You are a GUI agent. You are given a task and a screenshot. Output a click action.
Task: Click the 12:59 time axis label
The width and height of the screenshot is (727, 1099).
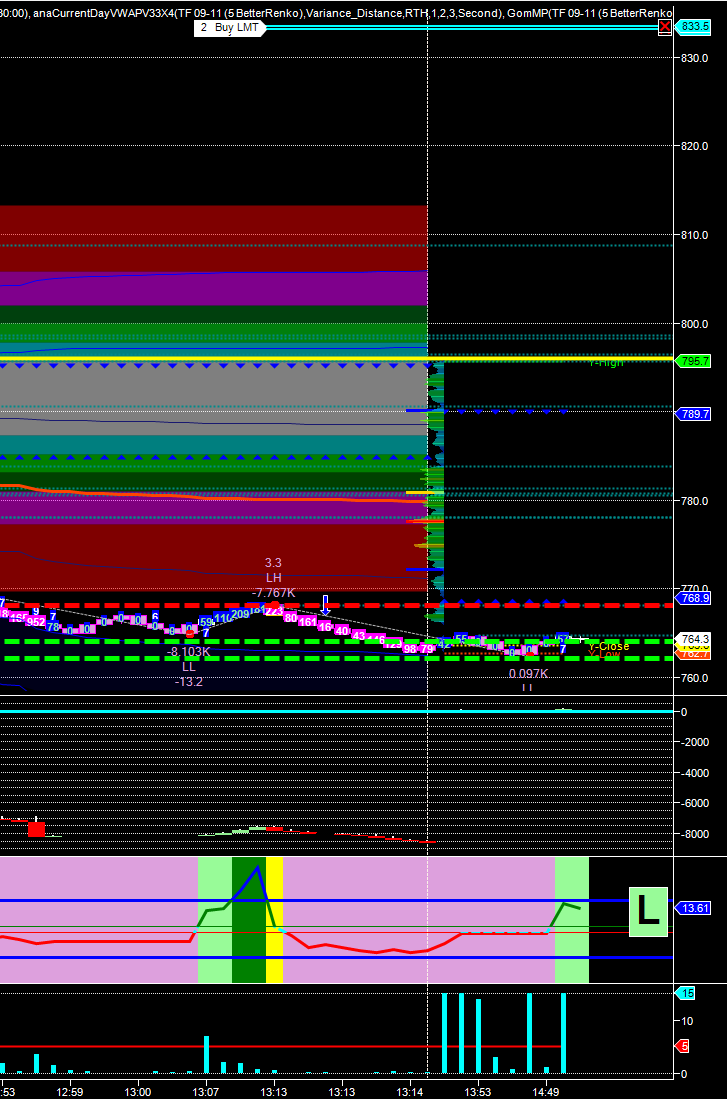tap(69, 1092)
